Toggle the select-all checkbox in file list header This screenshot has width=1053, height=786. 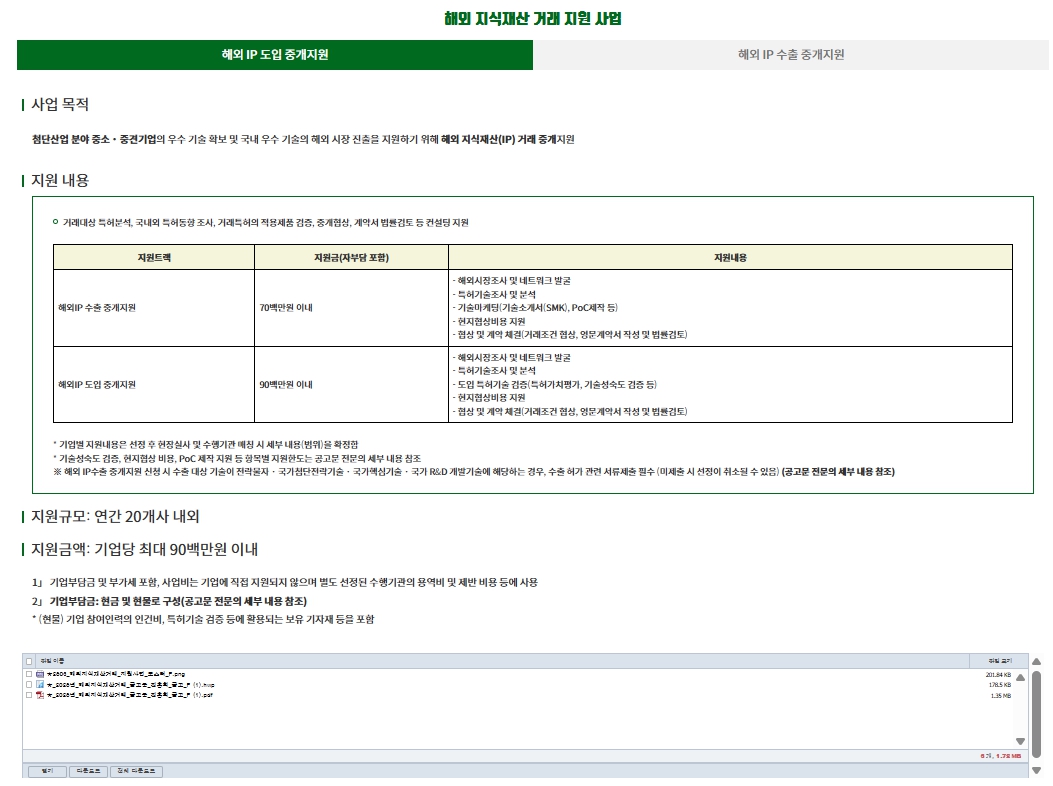[x=29, y=661]
